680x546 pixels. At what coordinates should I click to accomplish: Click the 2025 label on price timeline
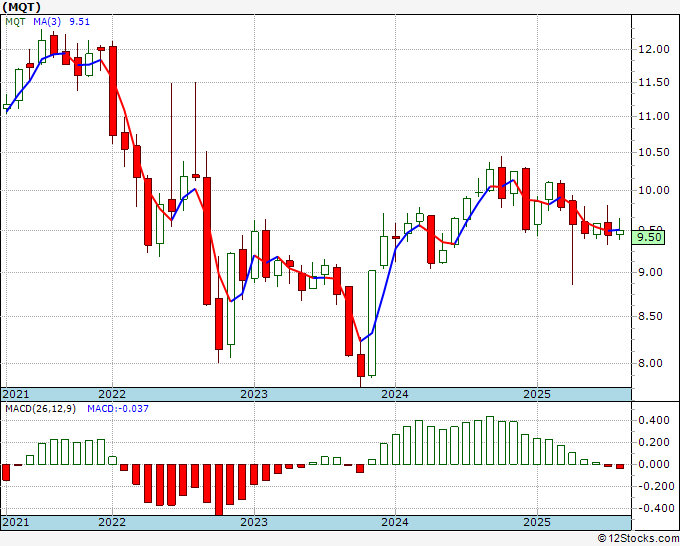536,394
